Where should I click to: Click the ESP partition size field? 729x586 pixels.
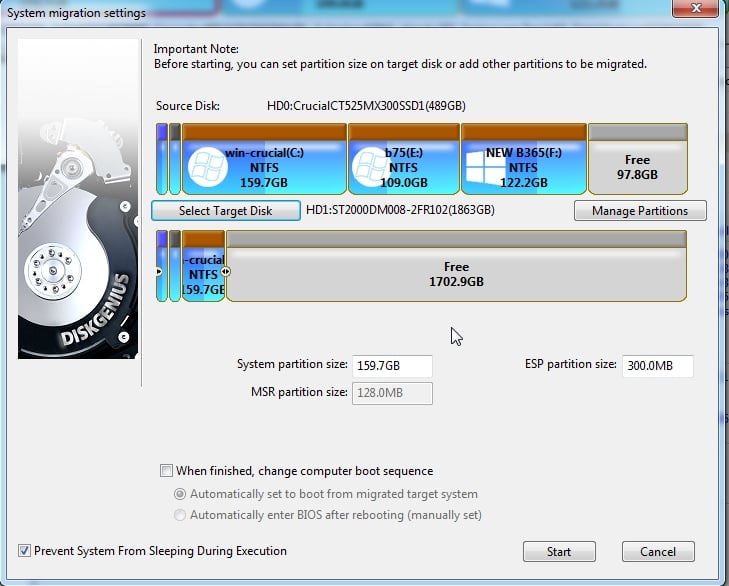(x=657, y=366)
